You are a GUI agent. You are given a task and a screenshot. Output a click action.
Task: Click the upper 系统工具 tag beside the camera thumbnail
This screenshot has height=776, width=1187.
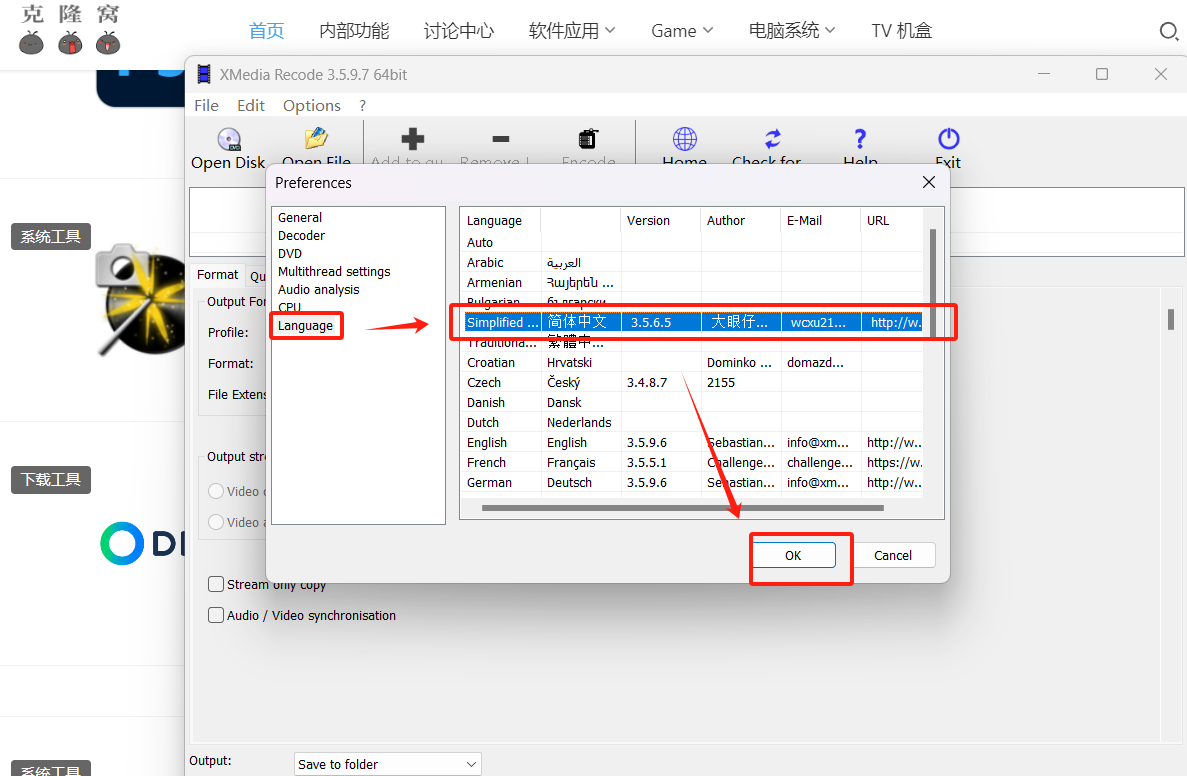click(x=51, y=237)
